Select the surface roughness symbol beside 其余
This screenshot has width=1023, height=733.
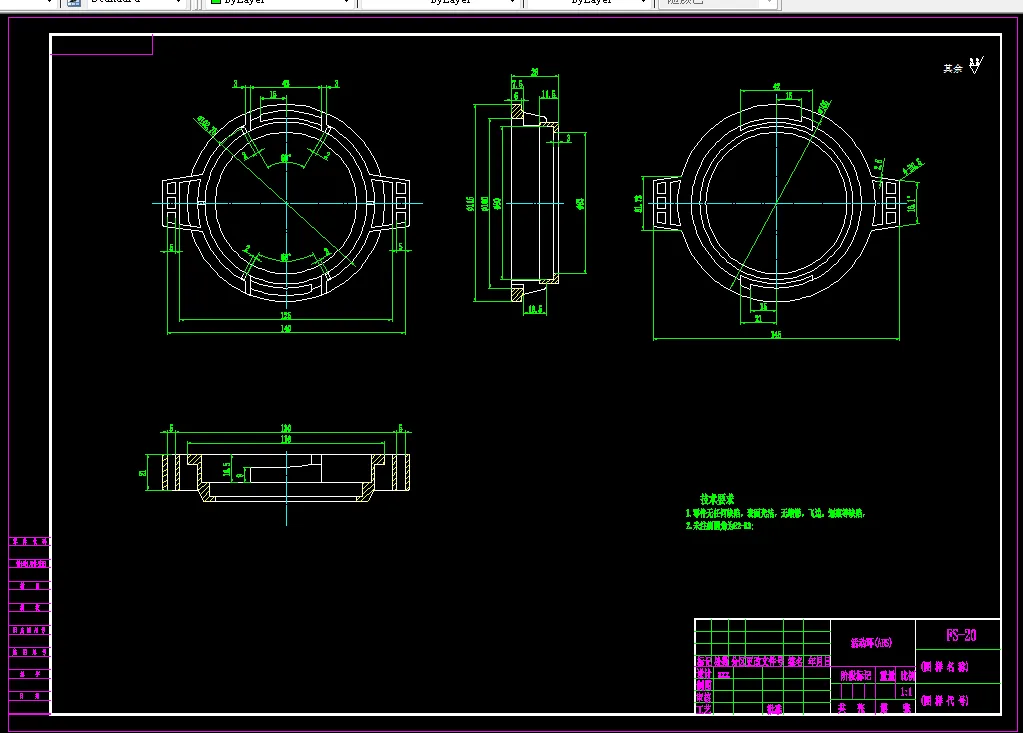tap(975, 65)
